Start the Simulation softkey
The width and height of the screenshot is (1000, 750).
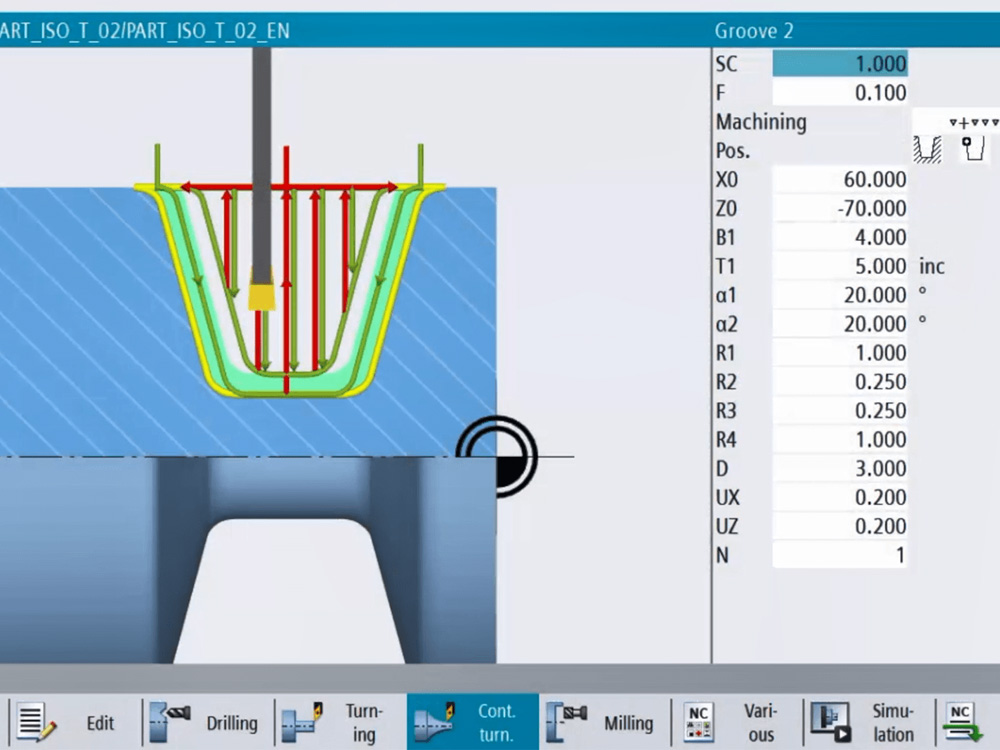point(870,722)
